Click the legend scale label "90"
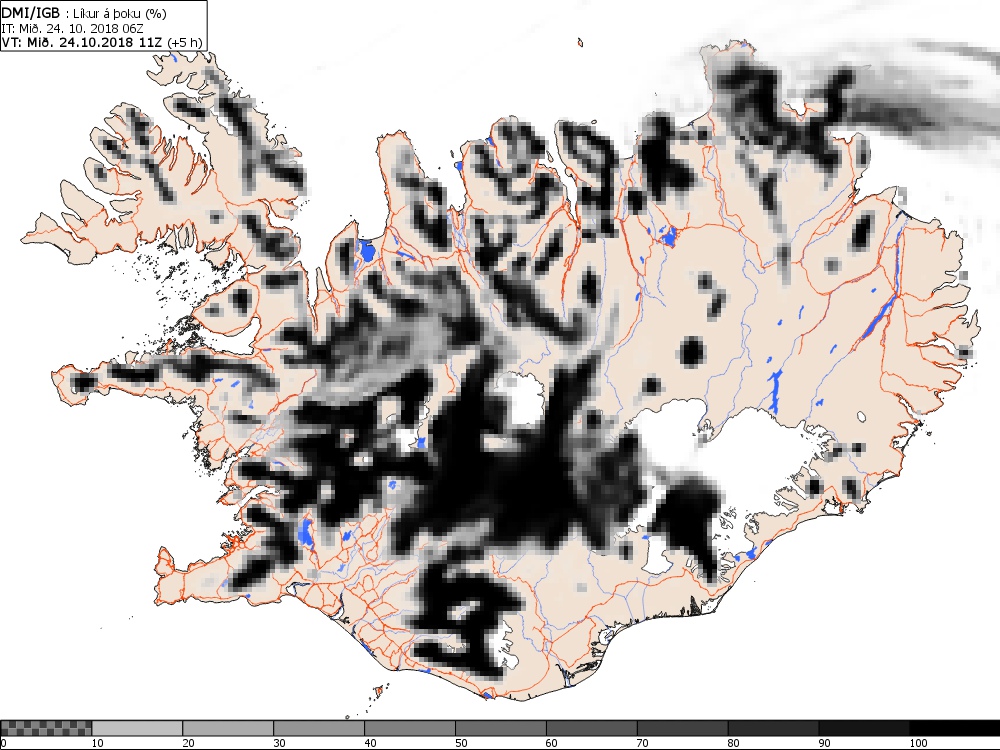1000x750 pixels. click(825, 743)
